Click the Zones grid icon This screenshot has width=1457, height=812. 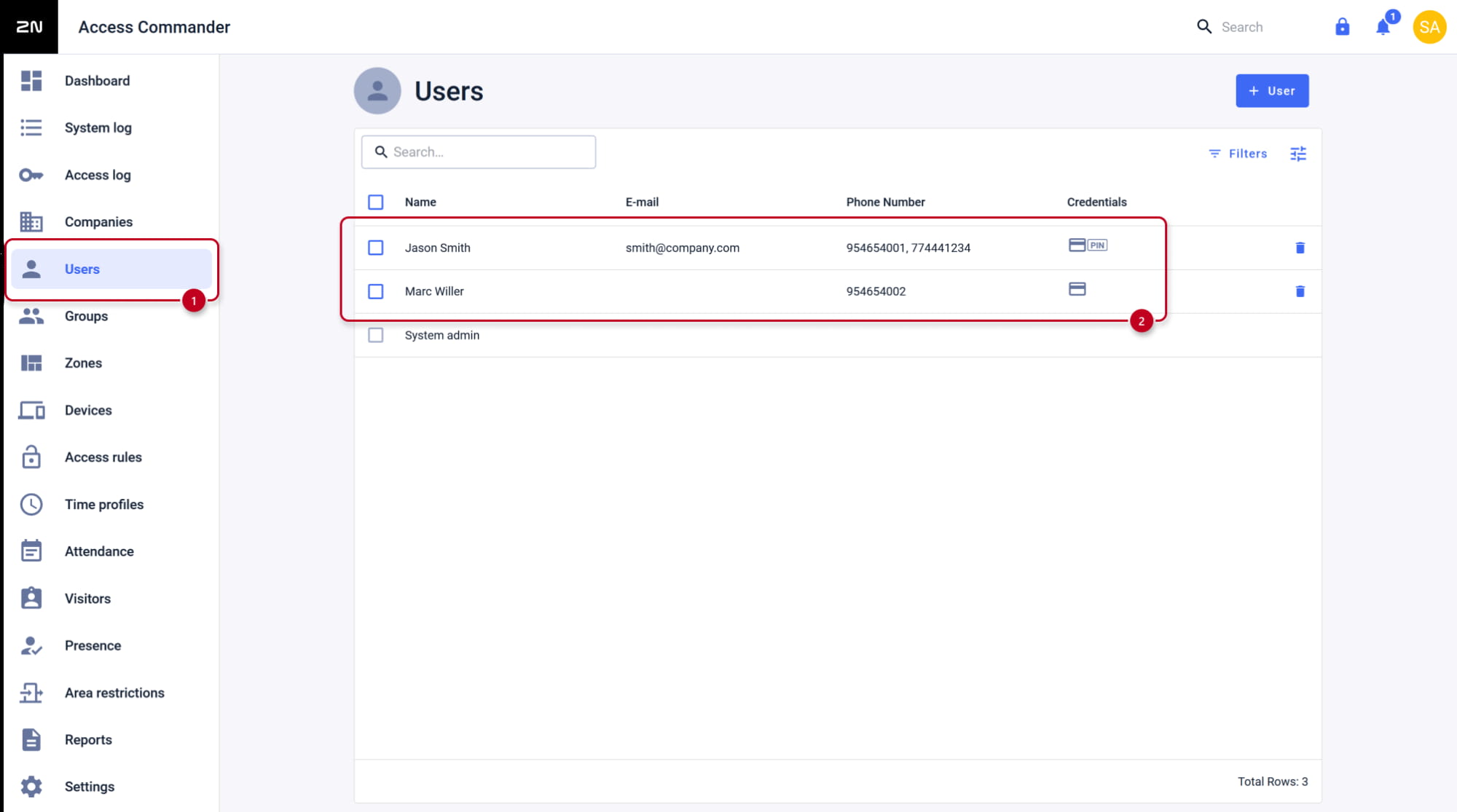[x=31, y=363]
